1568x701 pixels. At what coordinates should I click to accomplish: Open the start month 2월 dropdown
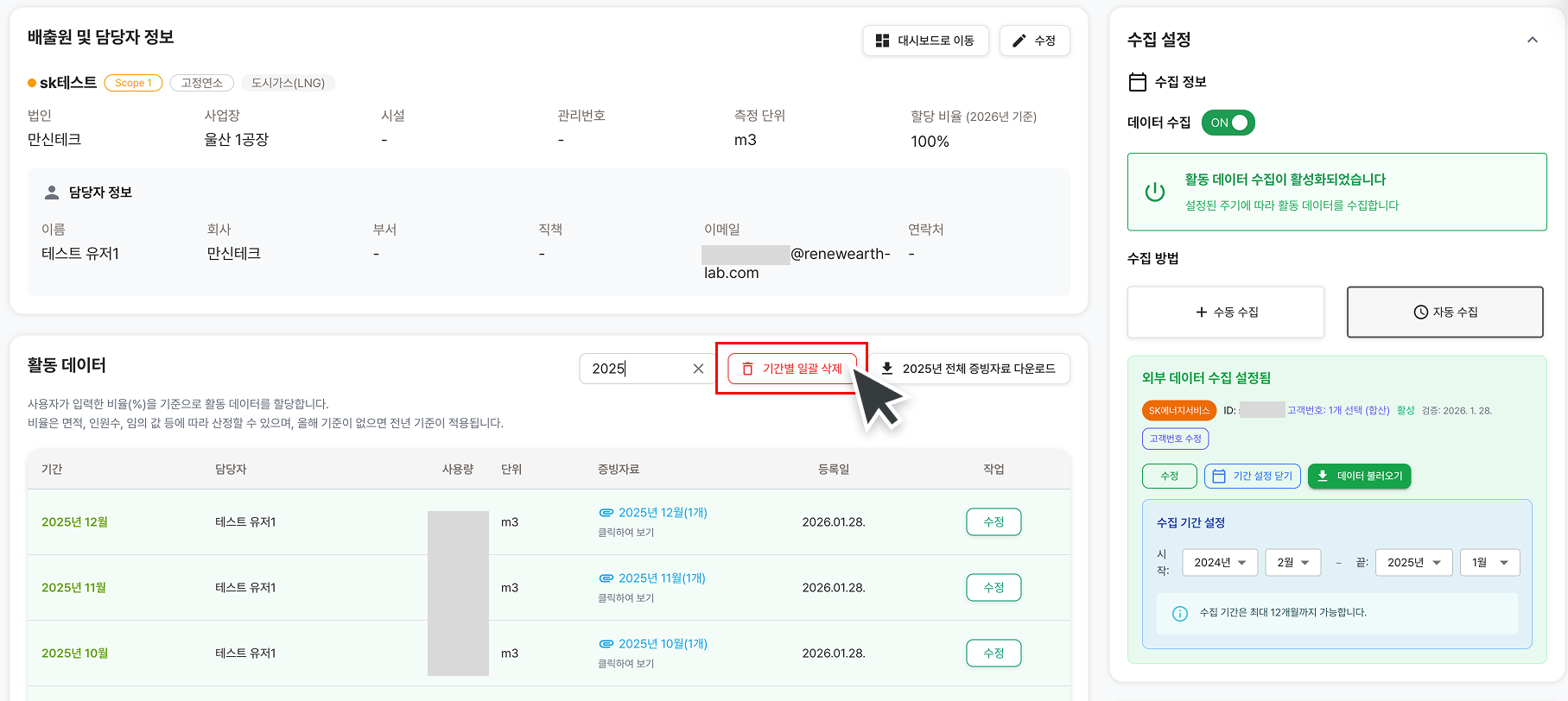(x=1292, y=562)
